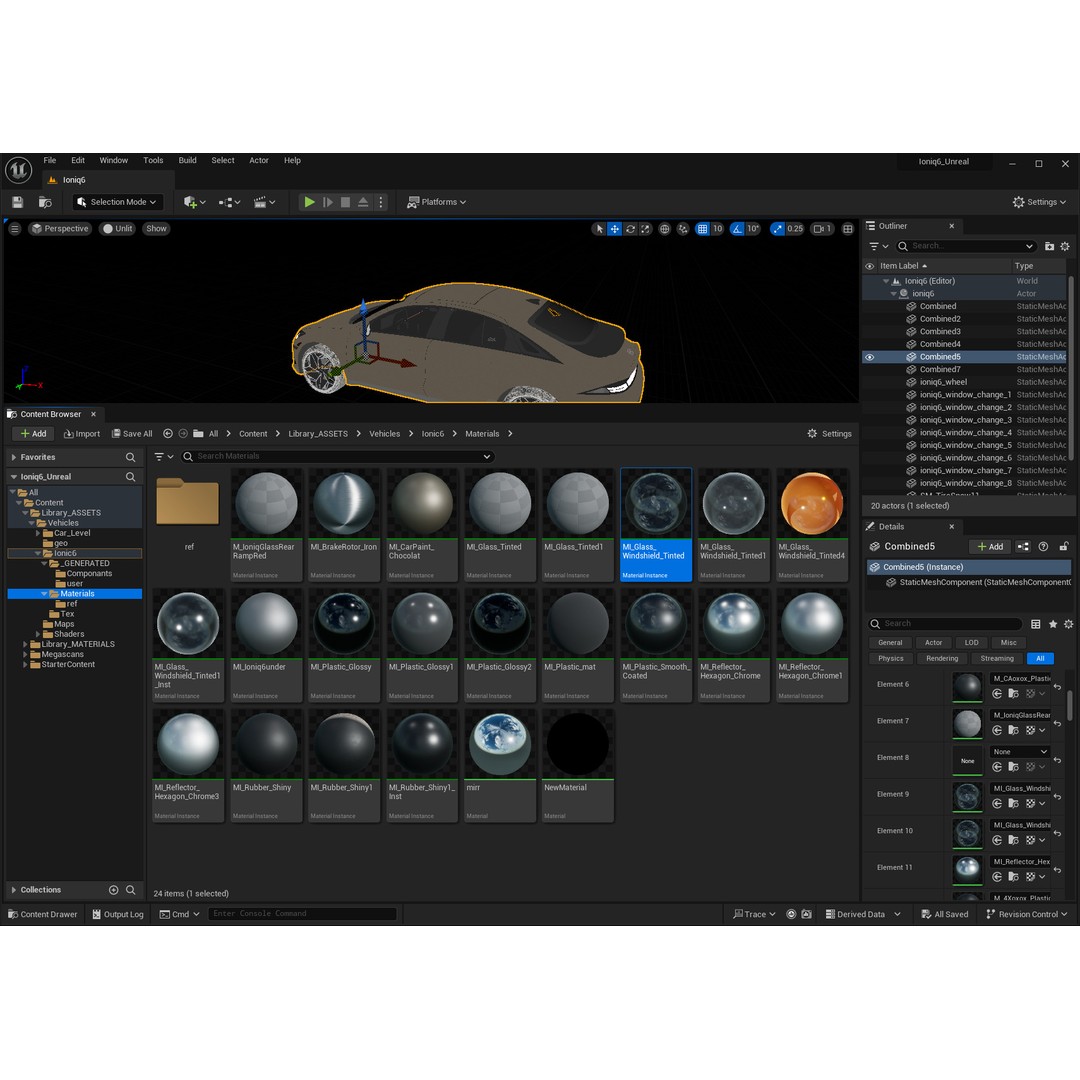Click the stop playback square button
The height and width of the screenshot is (1080, 1080).
click(346, 202)
